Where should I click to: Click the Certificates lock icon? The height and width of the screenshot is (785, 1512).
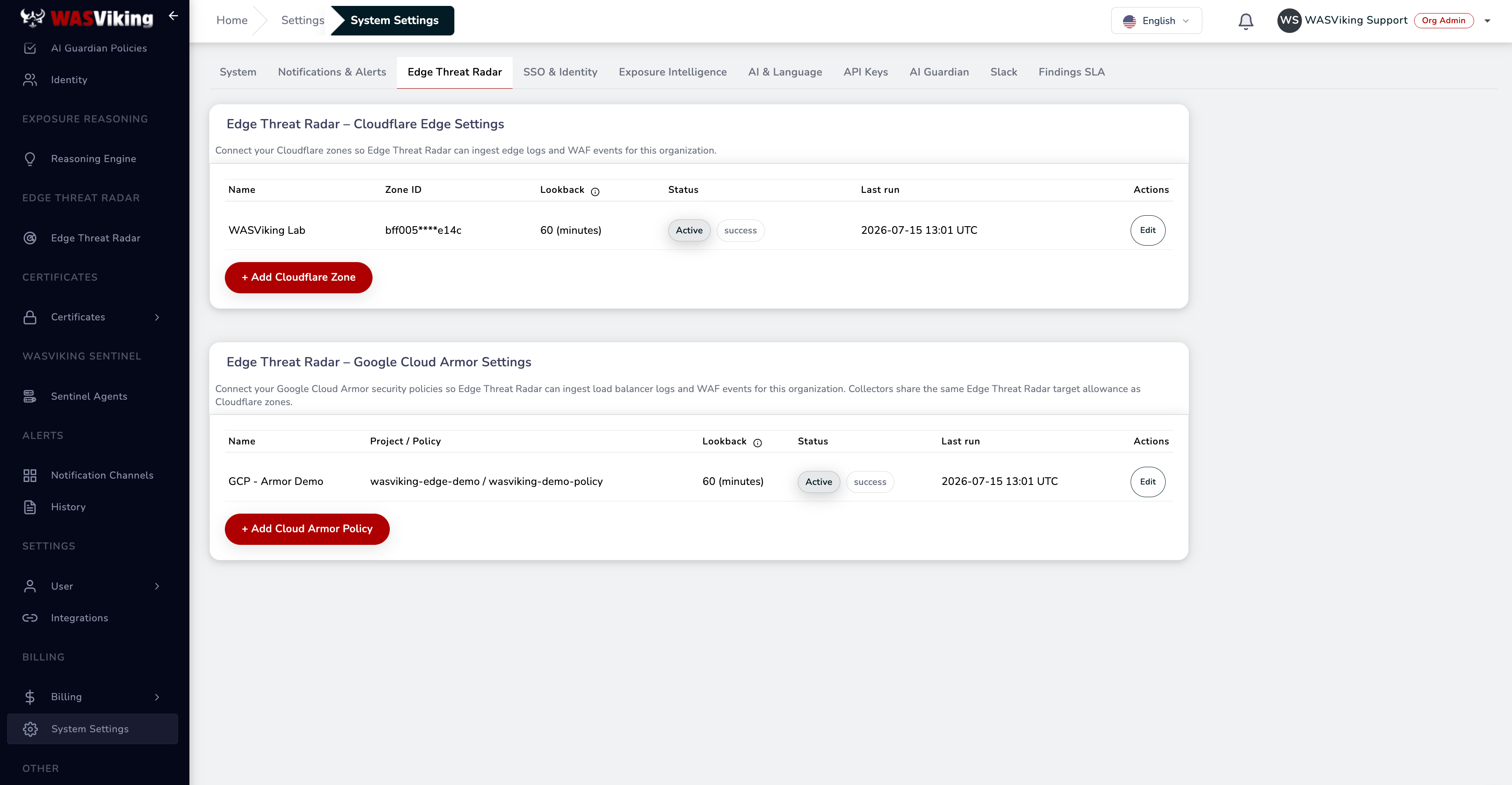click(30, 317)
